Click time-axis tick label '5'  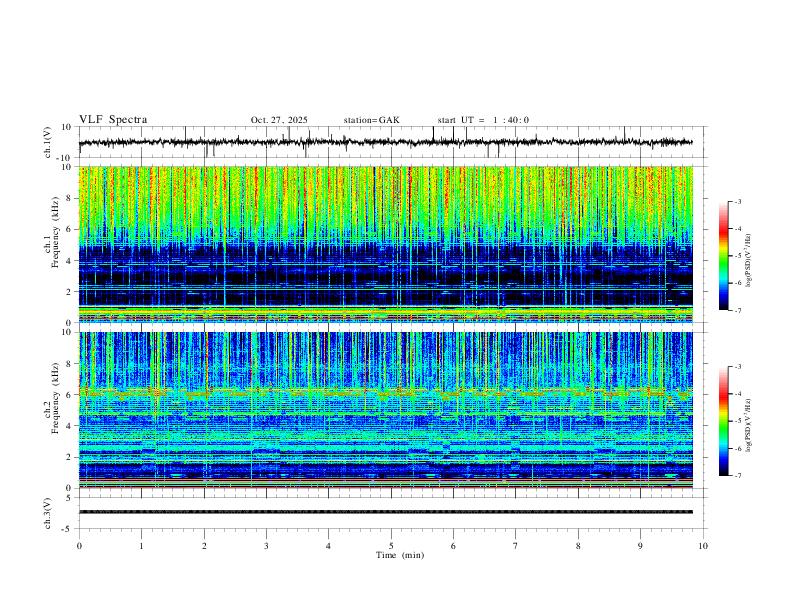tap(391, 546)
